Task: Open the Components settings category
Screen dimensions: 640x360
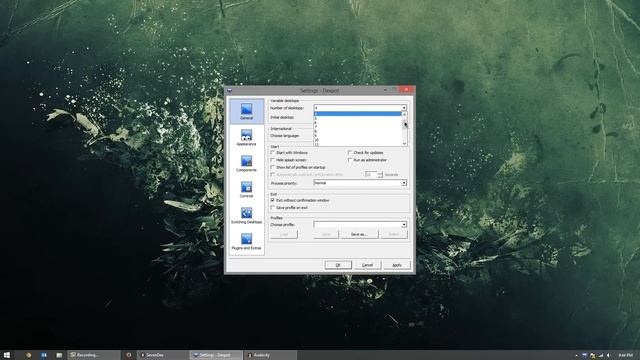Action: [247, 163]
